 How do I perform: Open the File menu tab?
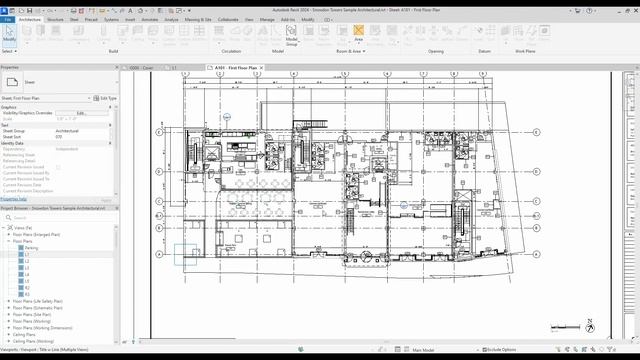8,20
